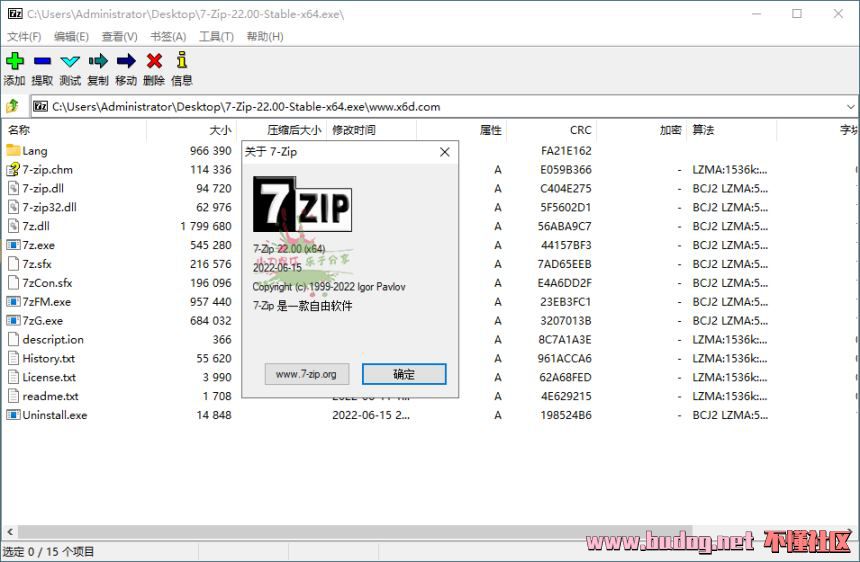Click the Copy (复制) toolbar icon

point(98,62)
